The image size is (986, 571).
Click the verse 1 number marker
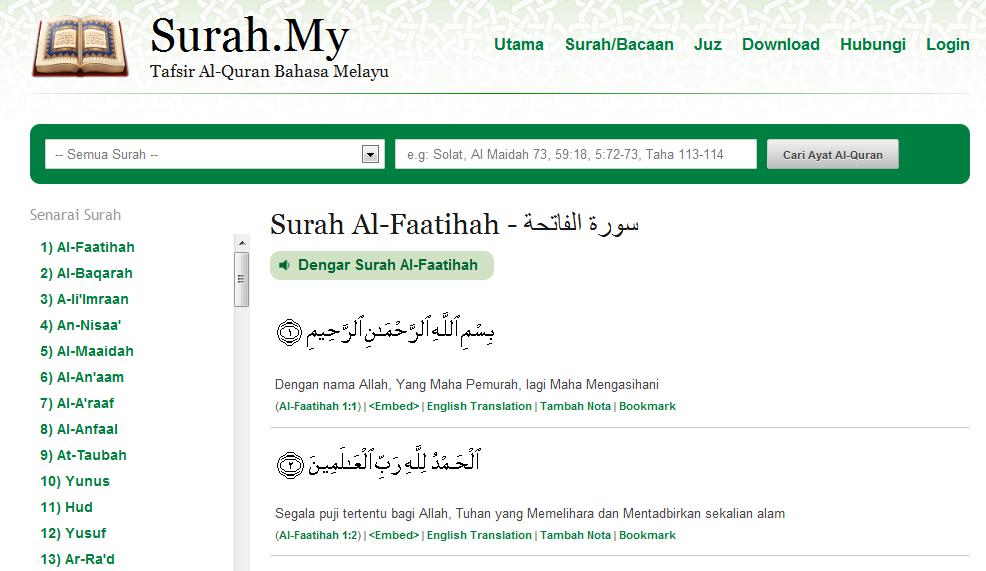289,332
